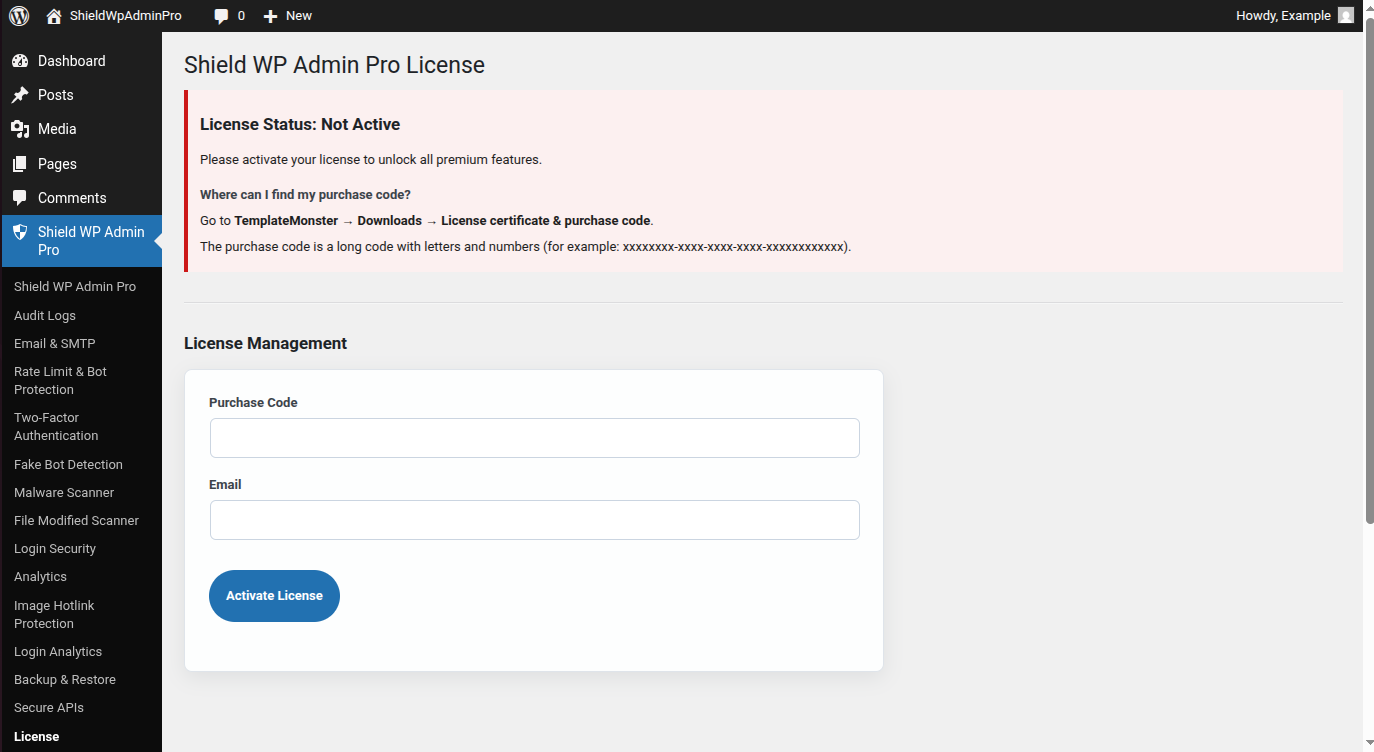
Task: Click the Posts pushpin icon
Action: pos(20,95)
